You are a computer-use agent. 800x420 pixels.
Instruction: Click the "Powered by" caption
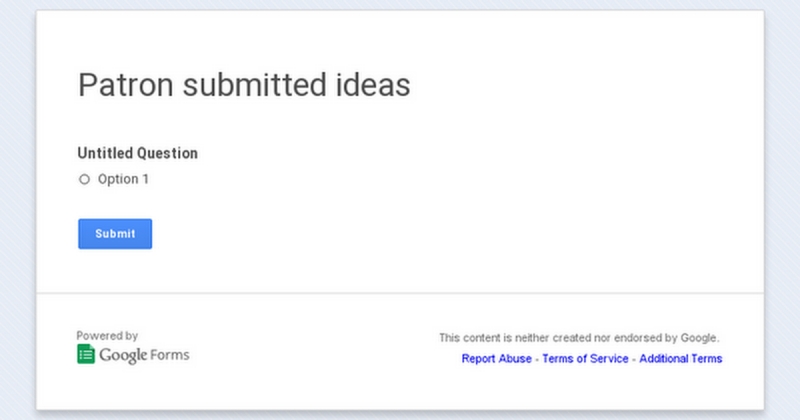point(107,336)
